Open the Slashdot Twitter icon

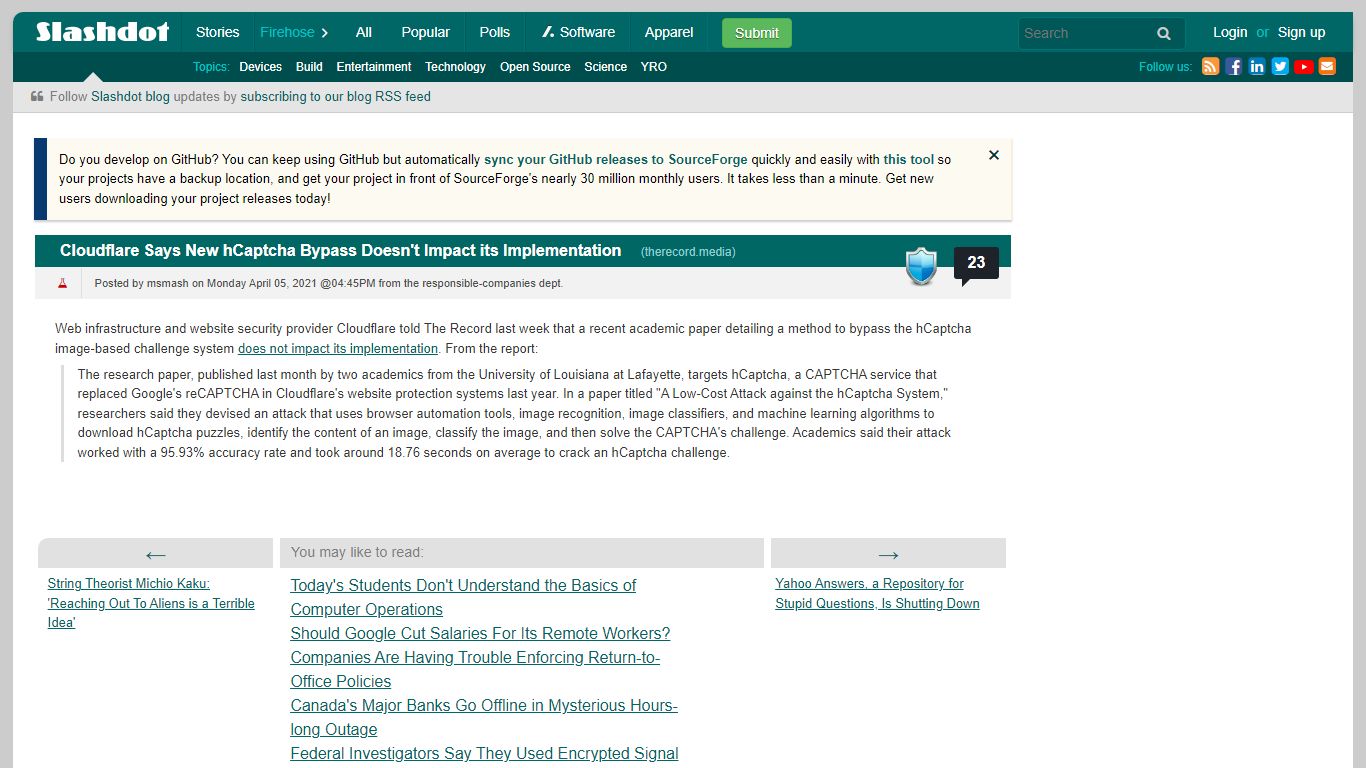pyautogui.click(x=1280, y=67)
